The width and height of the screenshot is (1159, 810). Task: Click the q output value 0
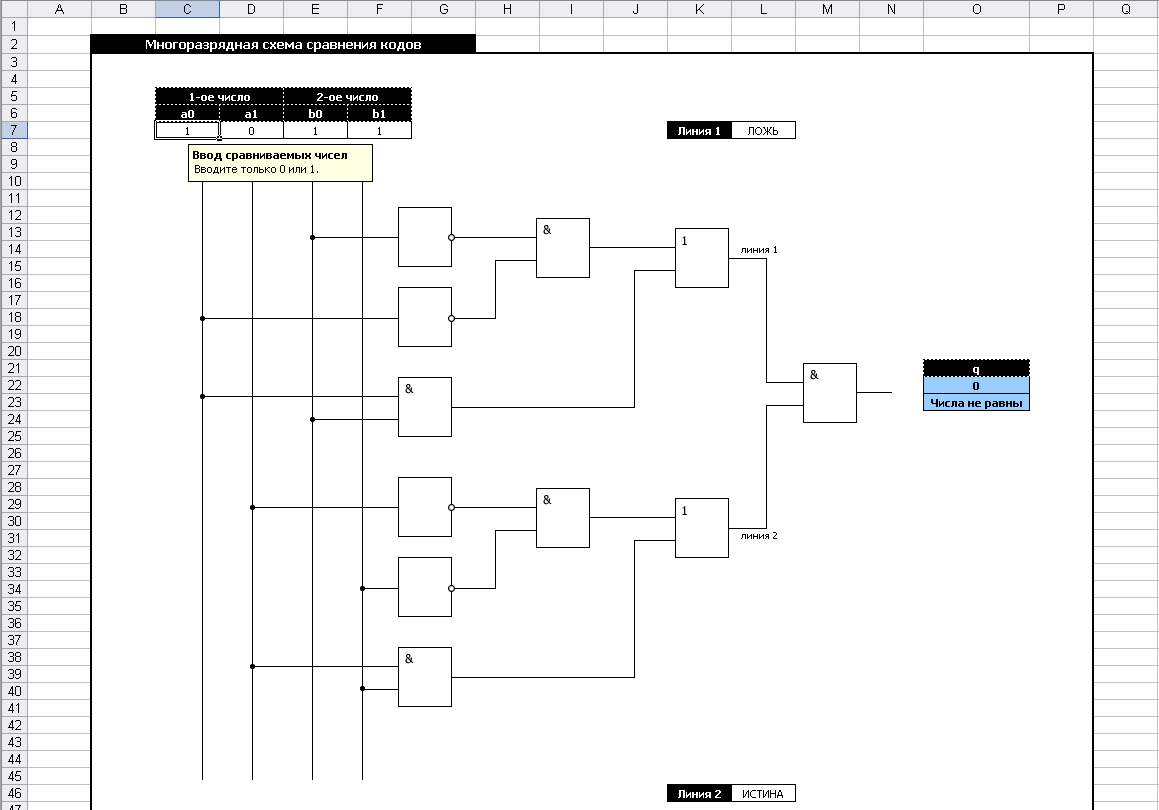[976, 386]
